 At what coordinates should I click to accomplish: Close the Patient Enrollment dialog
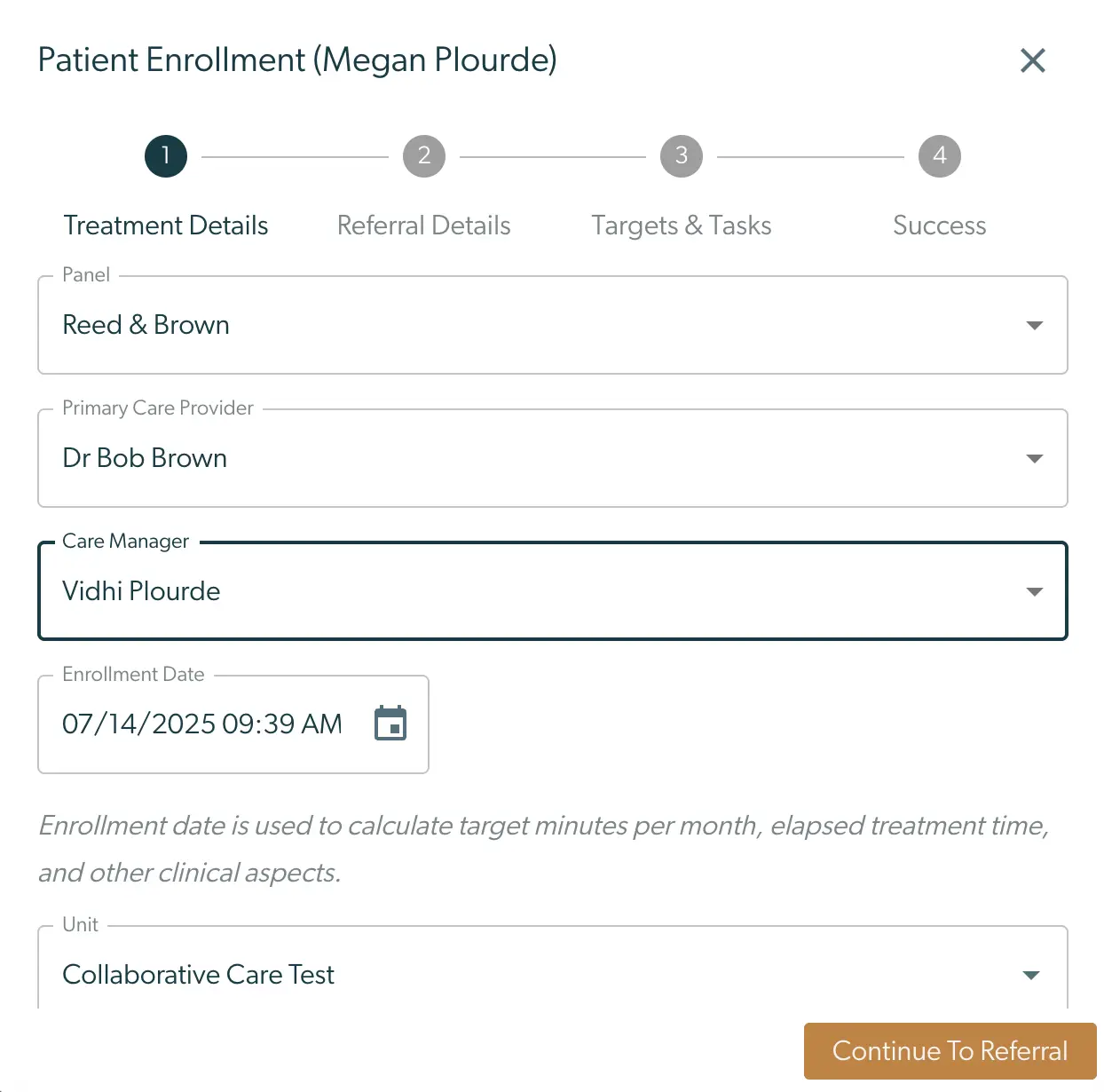(x=1032, y=60)
